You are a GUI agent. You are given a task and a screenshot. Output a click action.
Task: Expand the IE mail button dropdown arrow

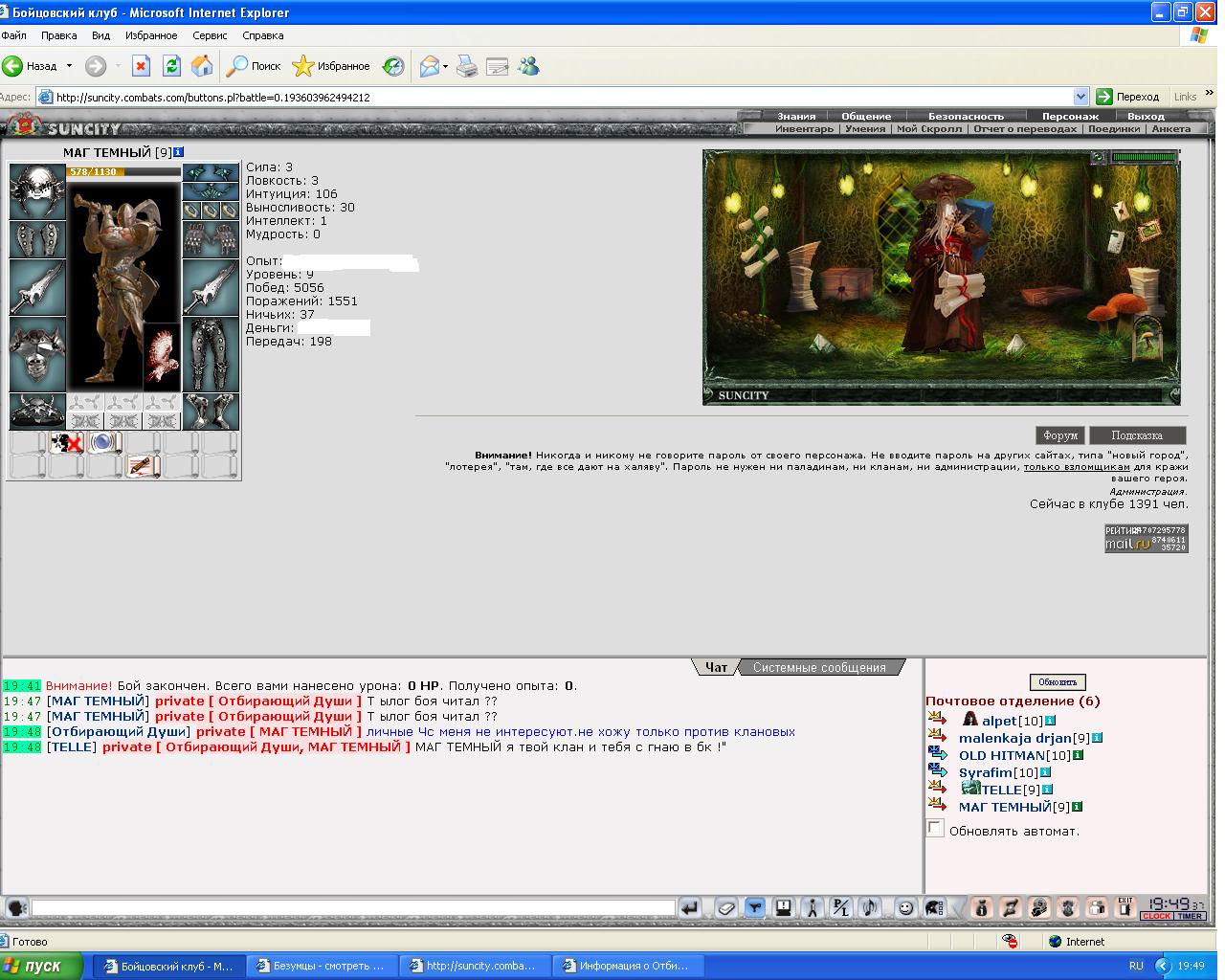click(x=445, y=66)
